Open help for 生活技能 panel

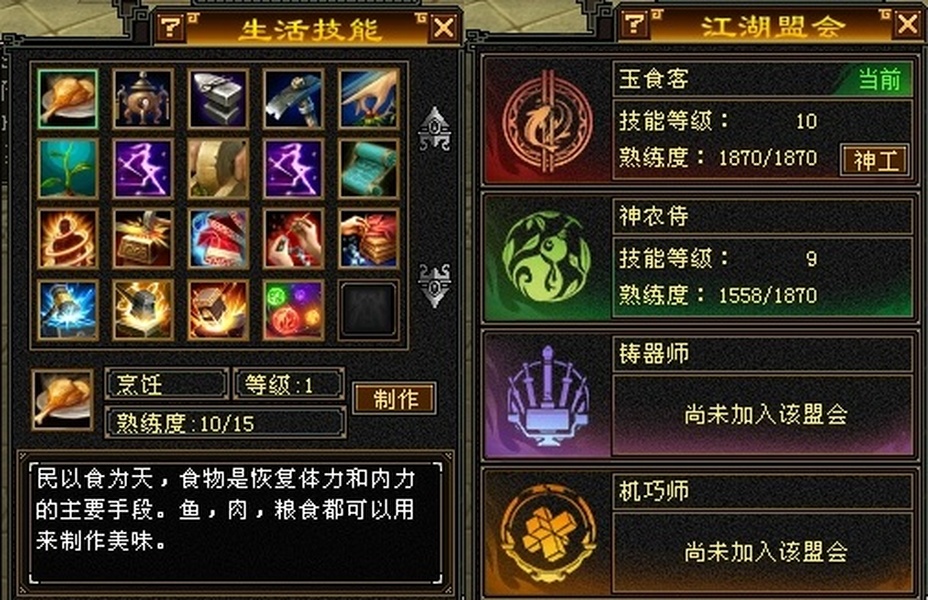click(x=170, y=28)
